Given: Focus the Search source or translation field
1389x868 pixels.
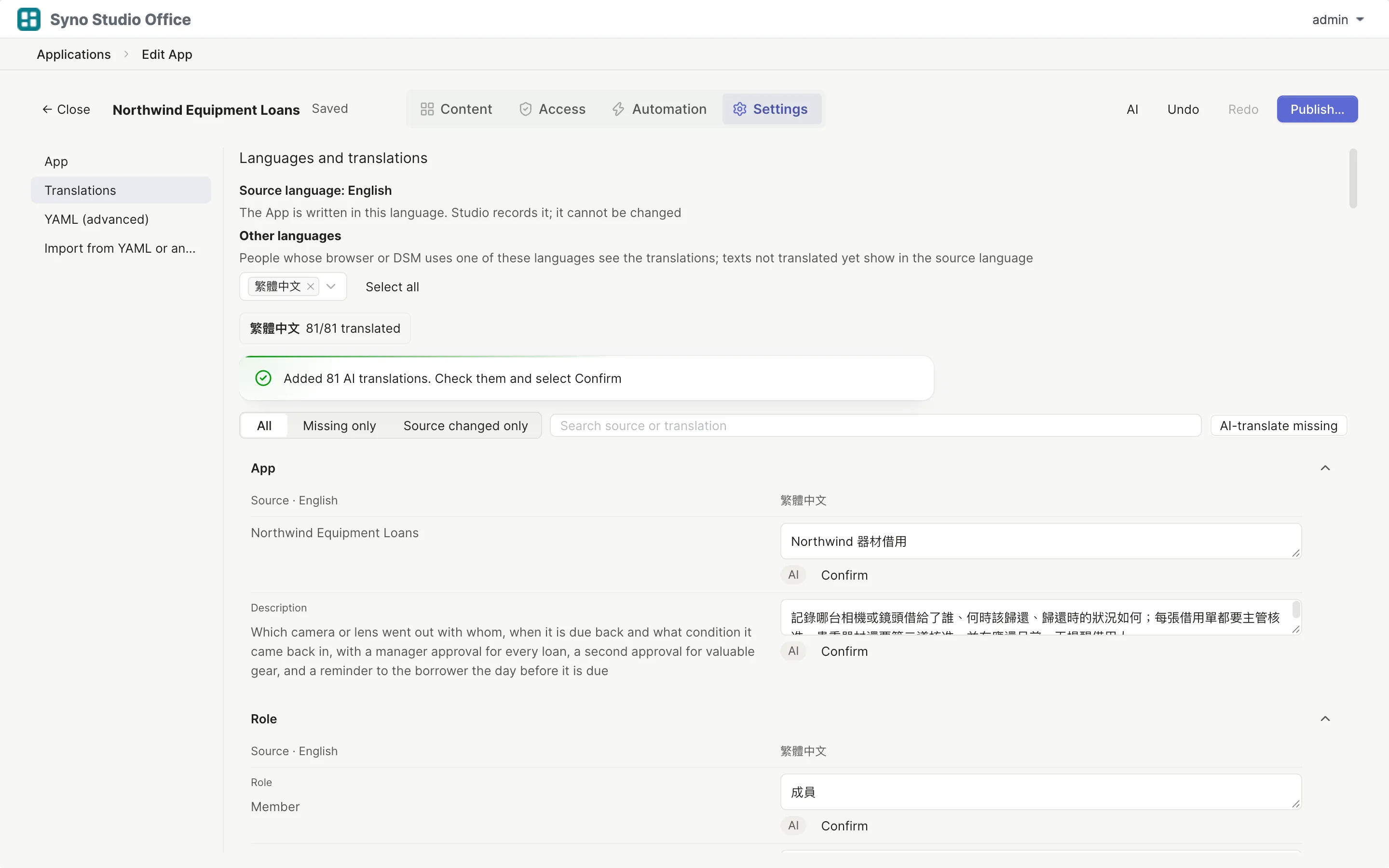Looking at the screenshot, I should (x=875, y=425).
